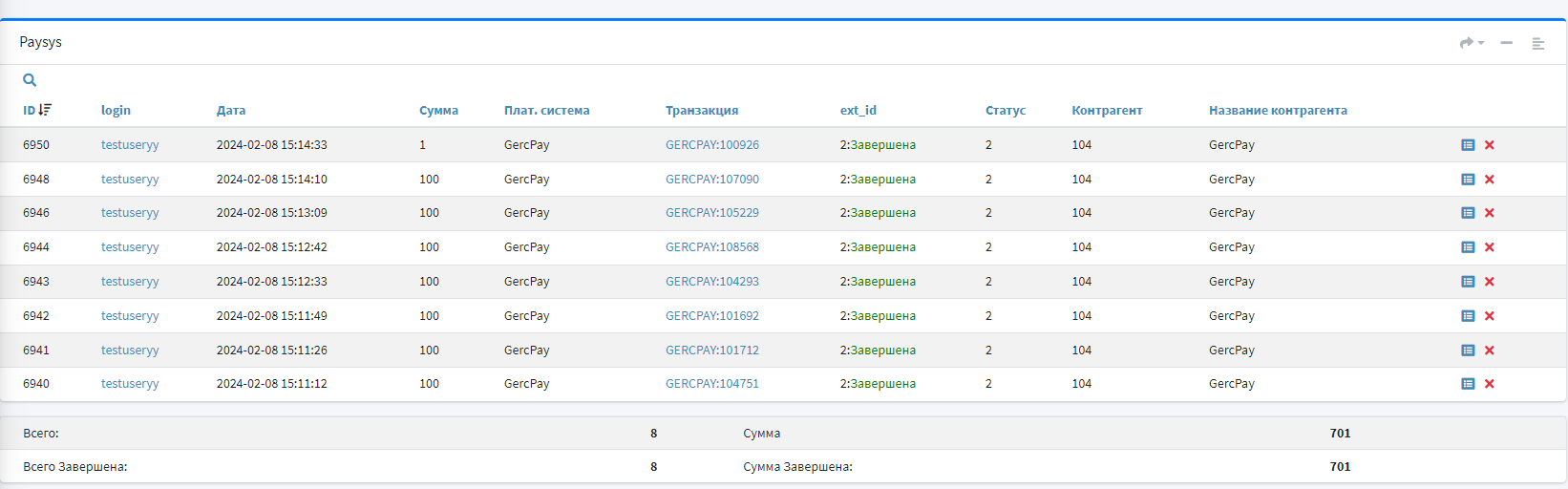The height and width of the screenshot is (489, 1568).
Task: Open transaction GERCPAY:104751 link
Action: pos(711,384)
